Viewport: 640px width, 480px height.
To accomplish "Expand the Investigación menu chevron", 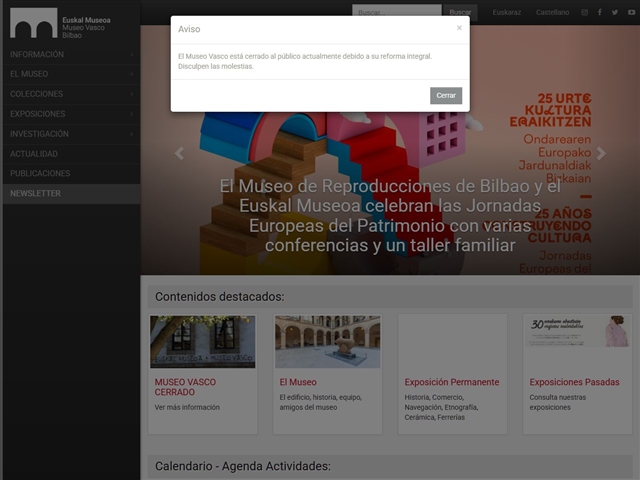I will point(132,134).
